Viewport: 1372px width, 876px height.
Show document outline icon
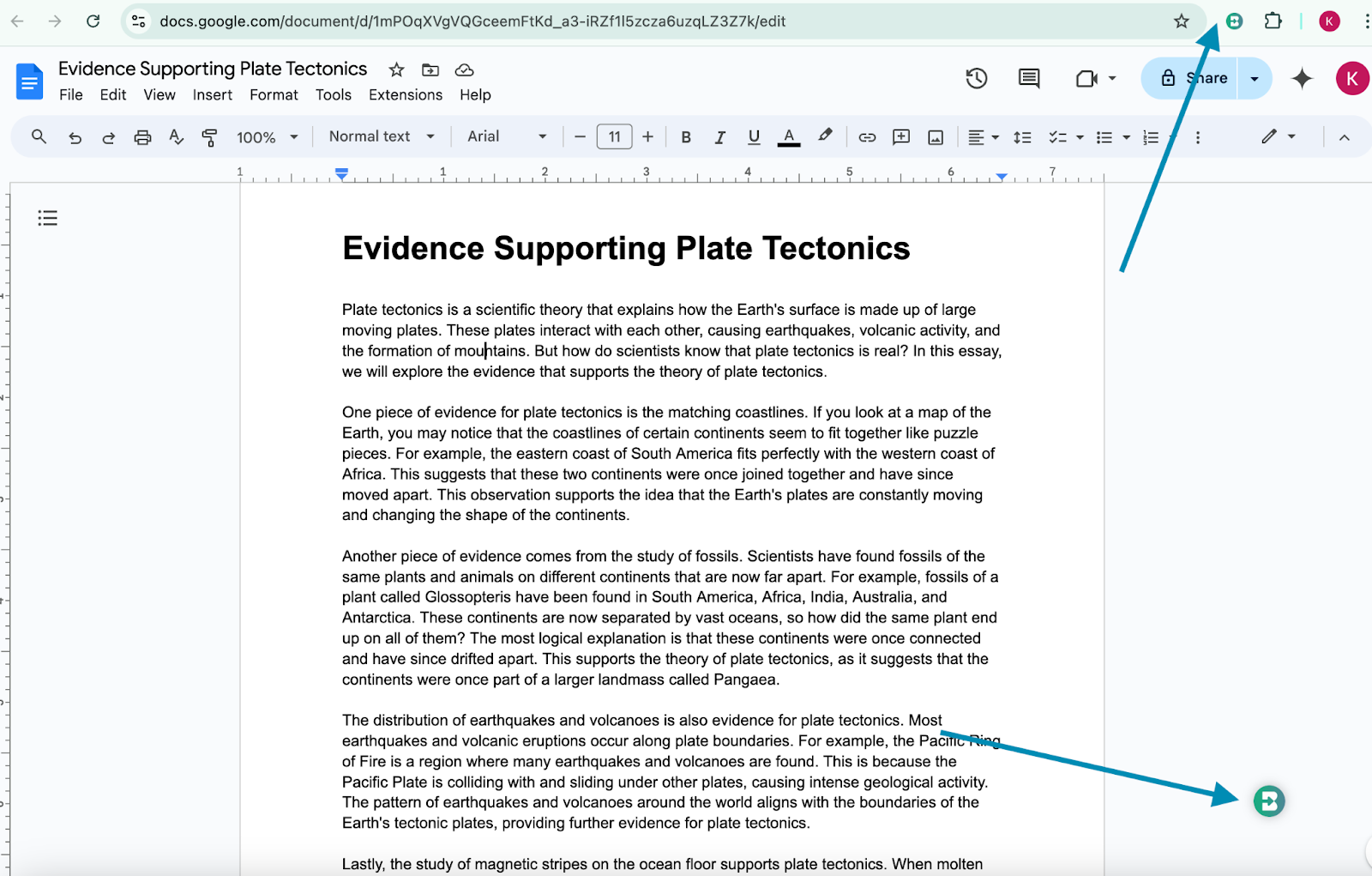click(x=48, y=218)
